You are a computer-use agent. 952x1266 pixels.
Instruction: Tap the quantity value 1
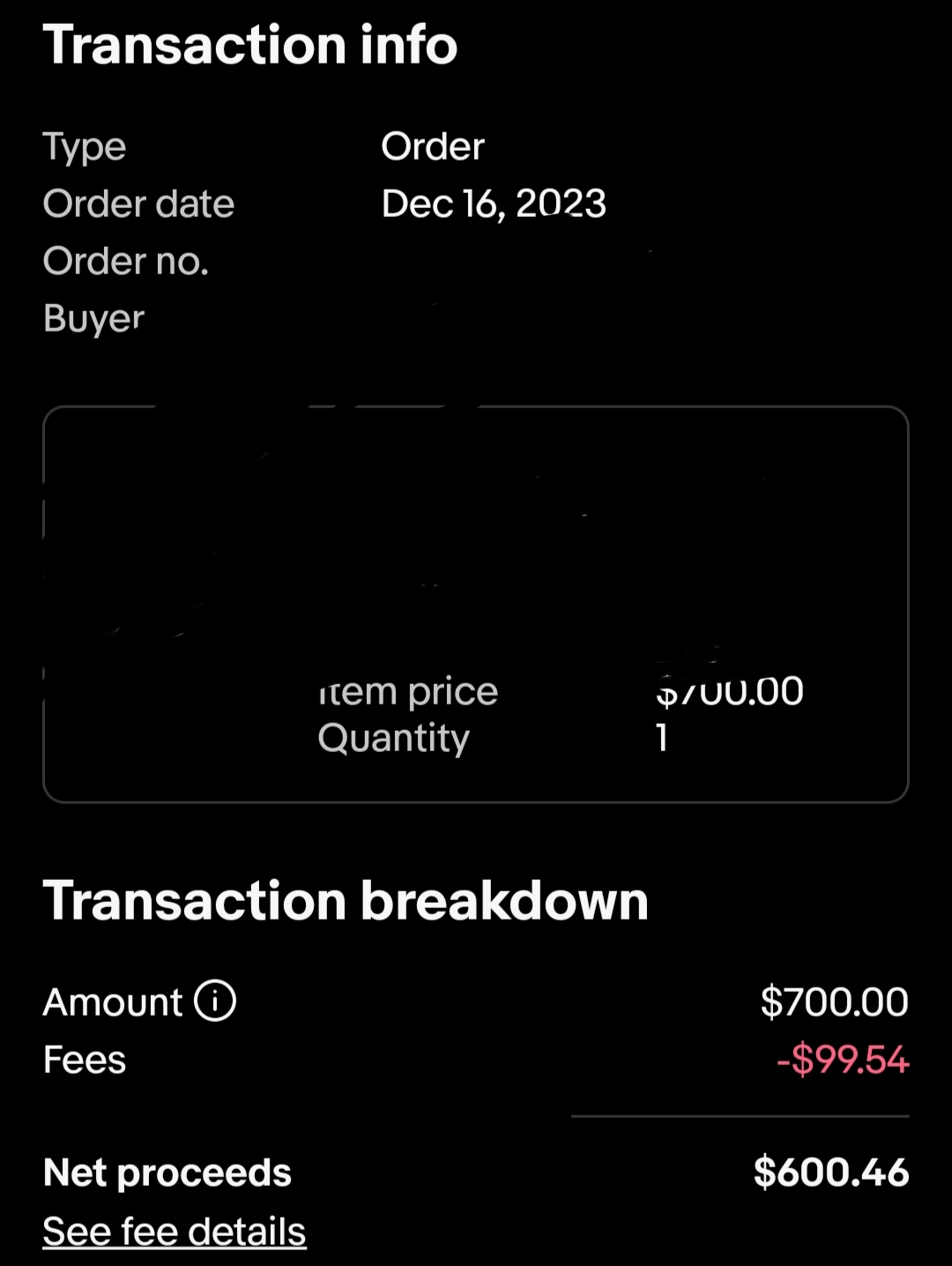(662, 737)
